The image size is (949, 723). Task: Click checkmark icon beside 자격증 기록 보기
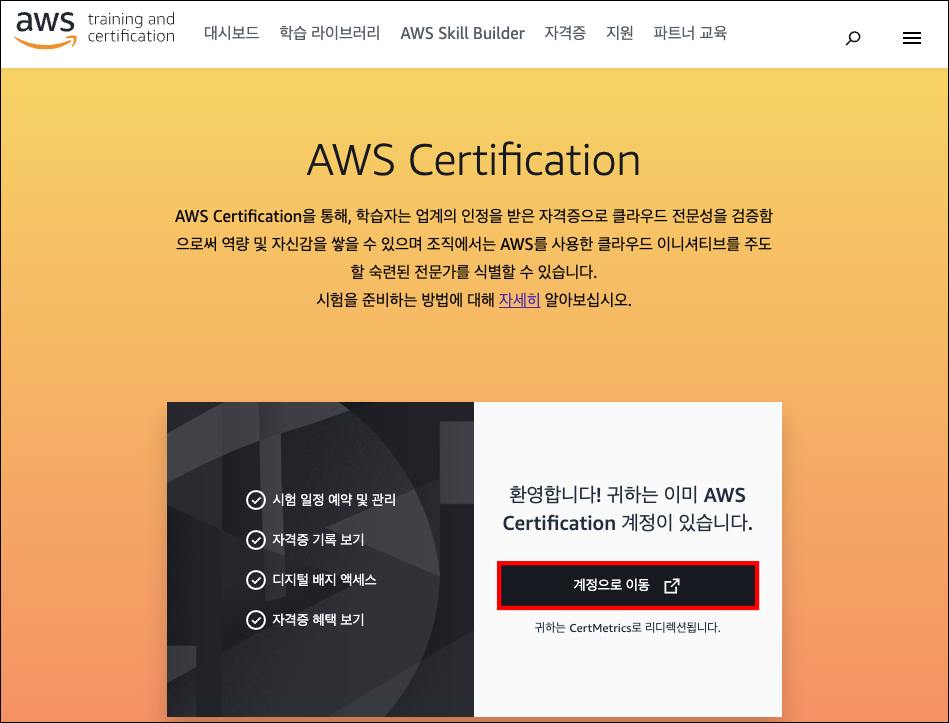[x=255, y=540]
